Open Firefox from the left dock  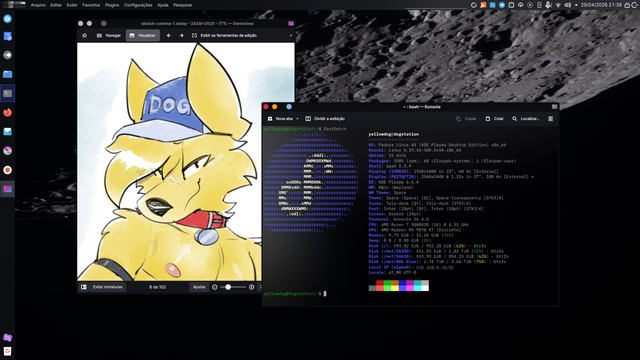(7, 112)
